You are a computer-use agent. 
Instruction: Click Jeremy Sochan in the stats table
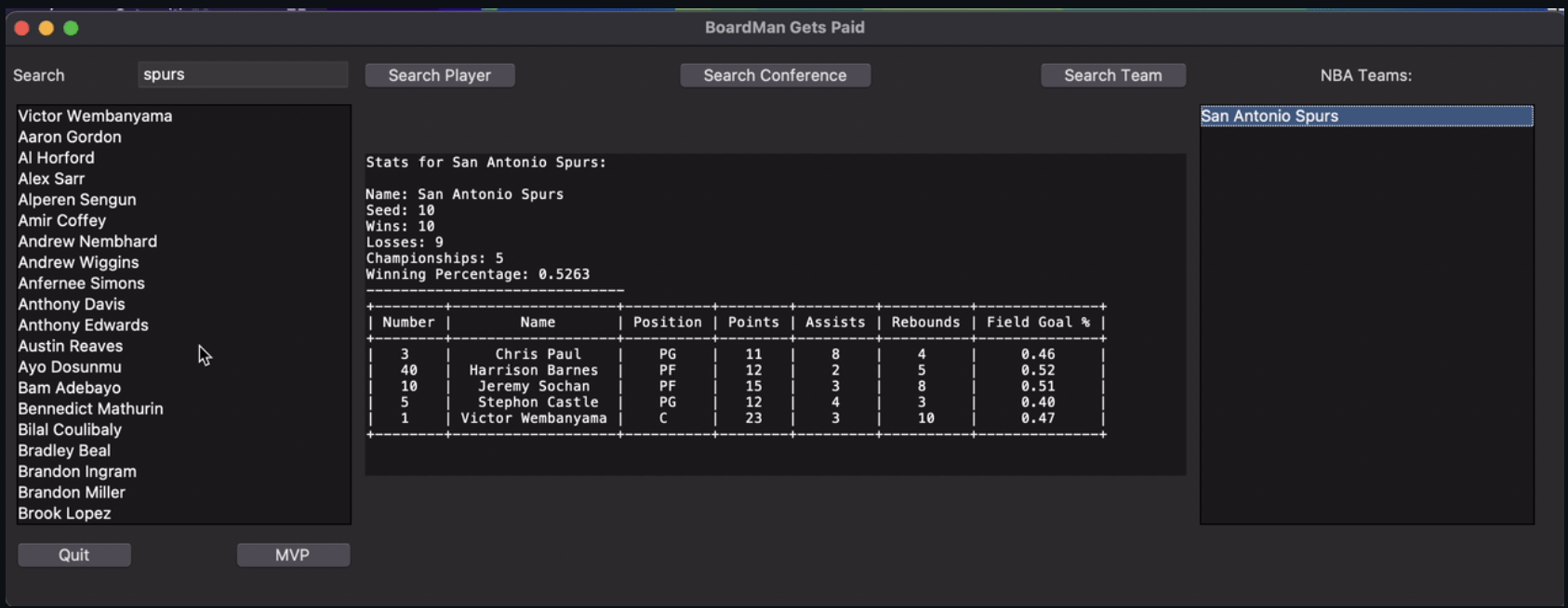[533, 386]
